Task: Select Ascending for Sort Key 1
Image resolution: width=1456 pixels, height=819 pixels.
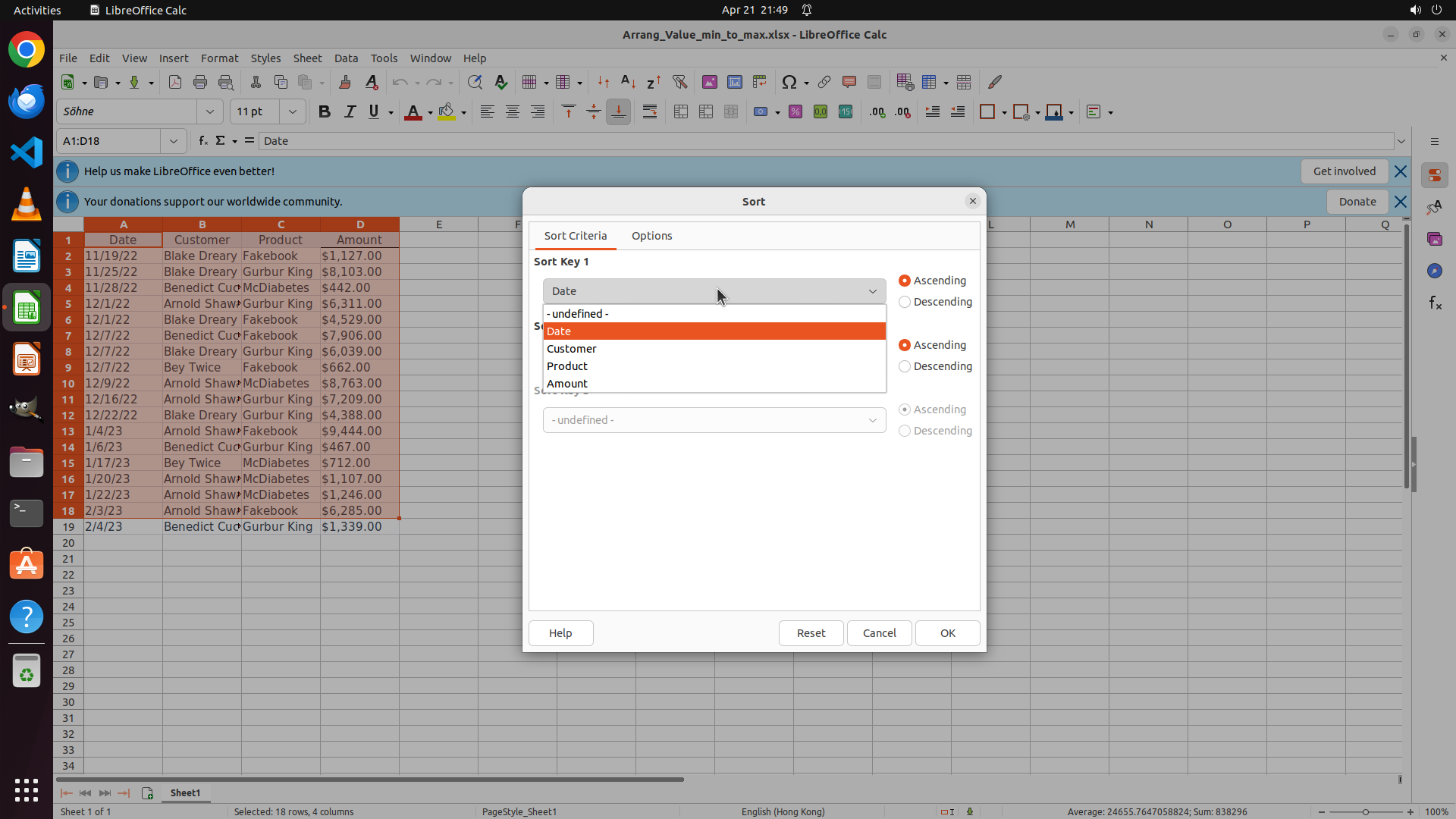Action: (x=905, y=281)
